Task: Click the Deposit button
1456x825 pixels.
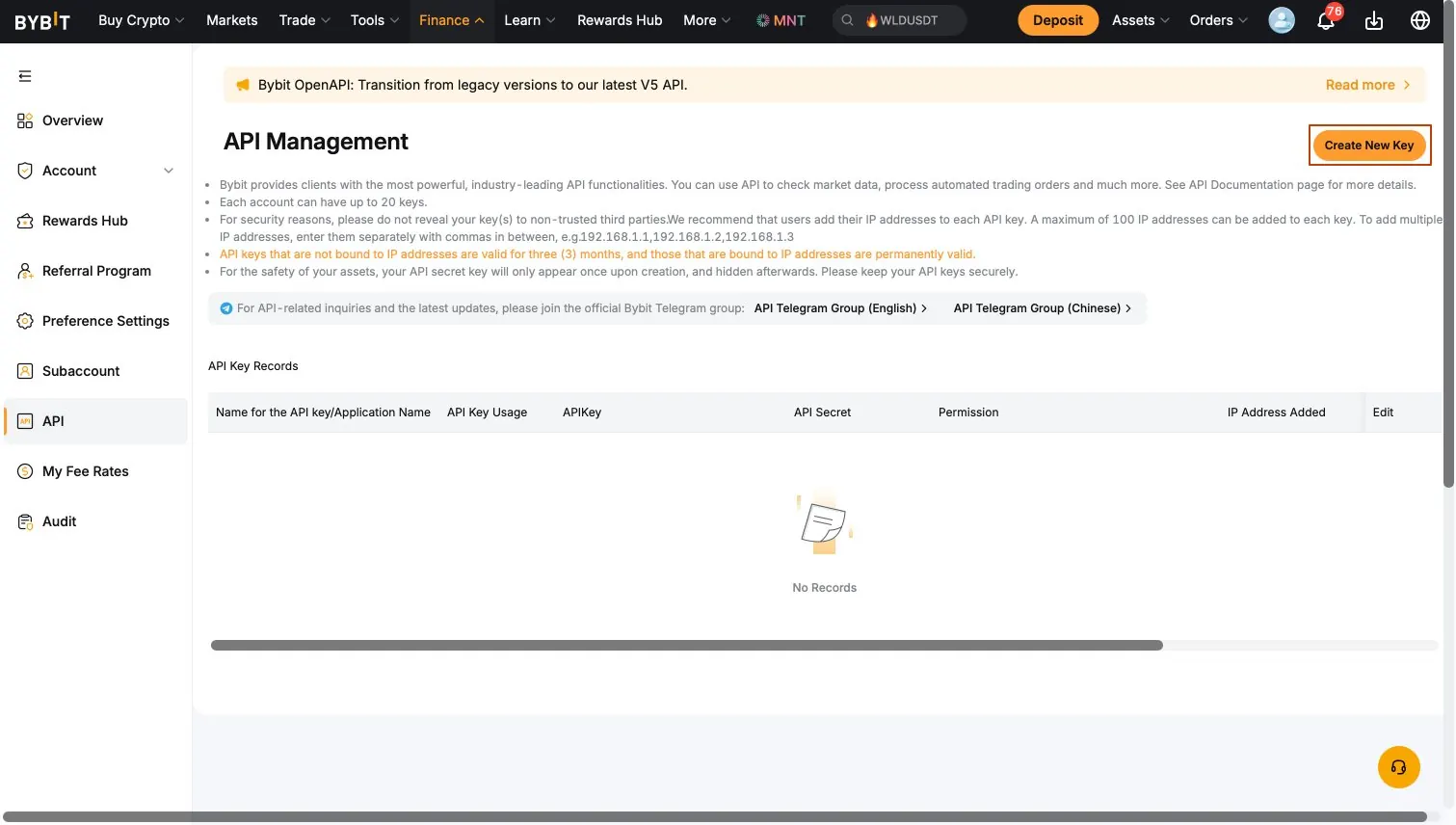Action: (x=1058, y=20)
